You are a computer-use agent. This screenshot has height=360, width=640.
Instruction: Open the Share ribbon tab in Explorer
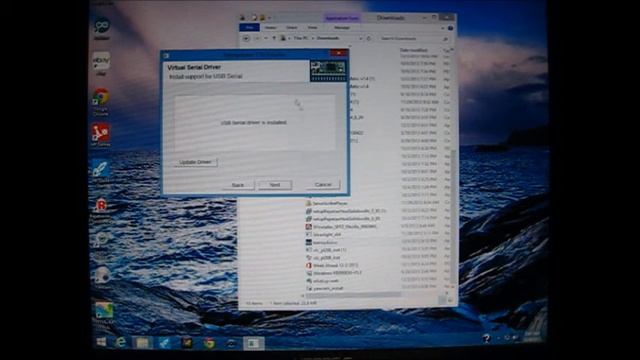[x=291, y=27]
